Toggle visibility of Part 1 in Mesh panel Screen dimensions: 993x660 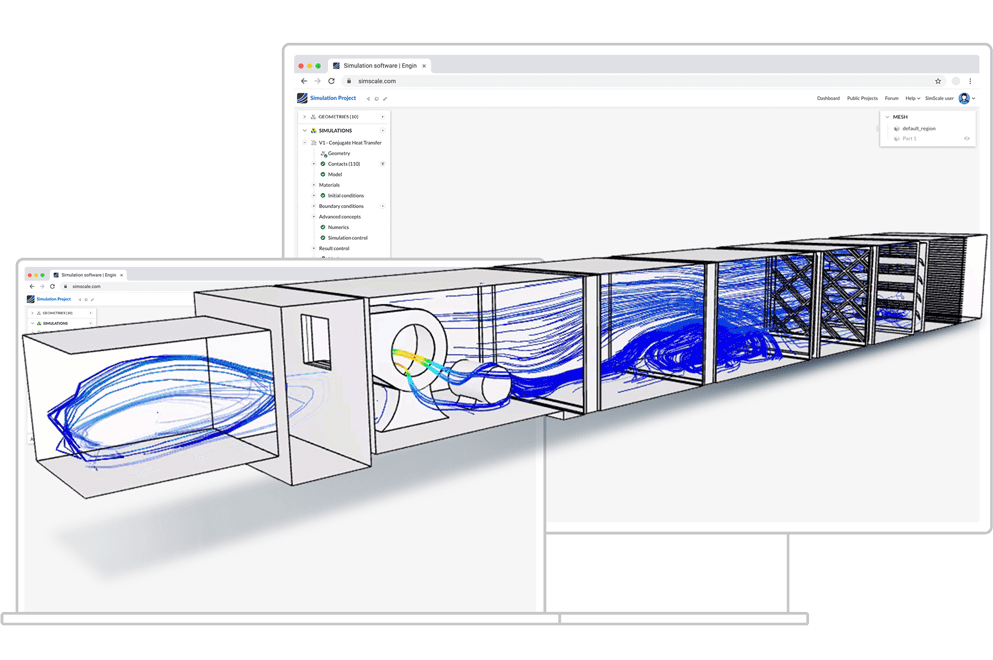pyautogui.click(x=967, y=138)
